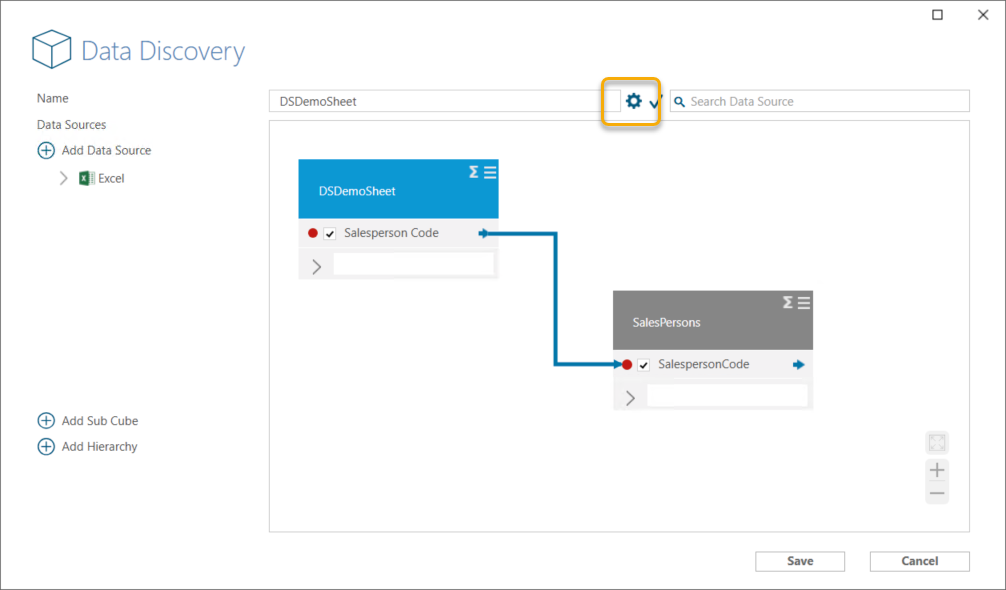
Task: Click the Salesperson Code field label
Action: click(391, 233)
